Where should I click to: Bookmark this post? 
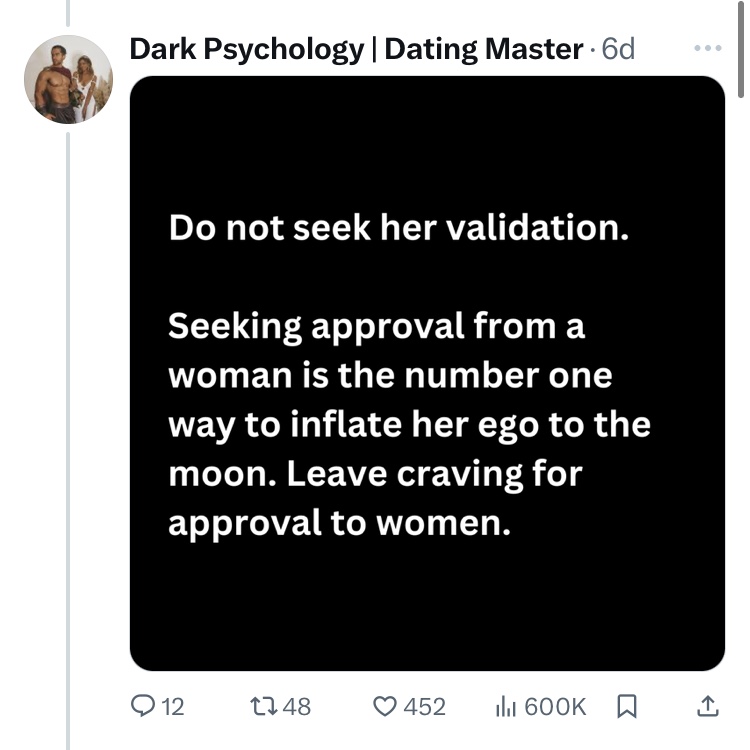[627, 706]
